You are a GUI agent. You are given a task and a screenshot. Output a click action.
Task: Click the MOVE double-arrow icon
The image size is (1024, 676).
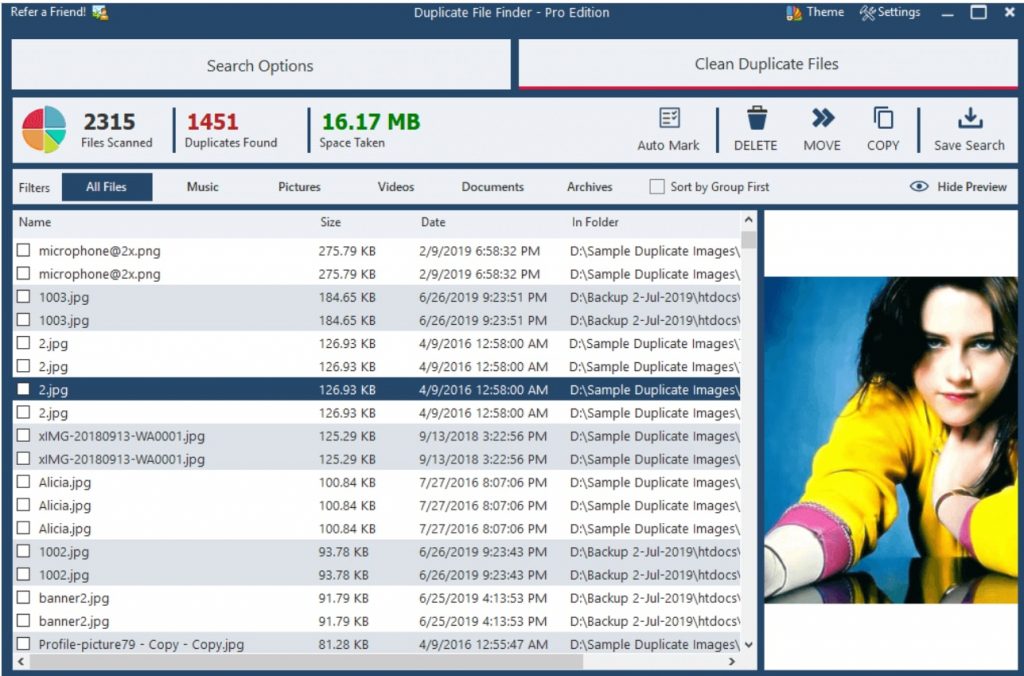[x=822, y=119]
